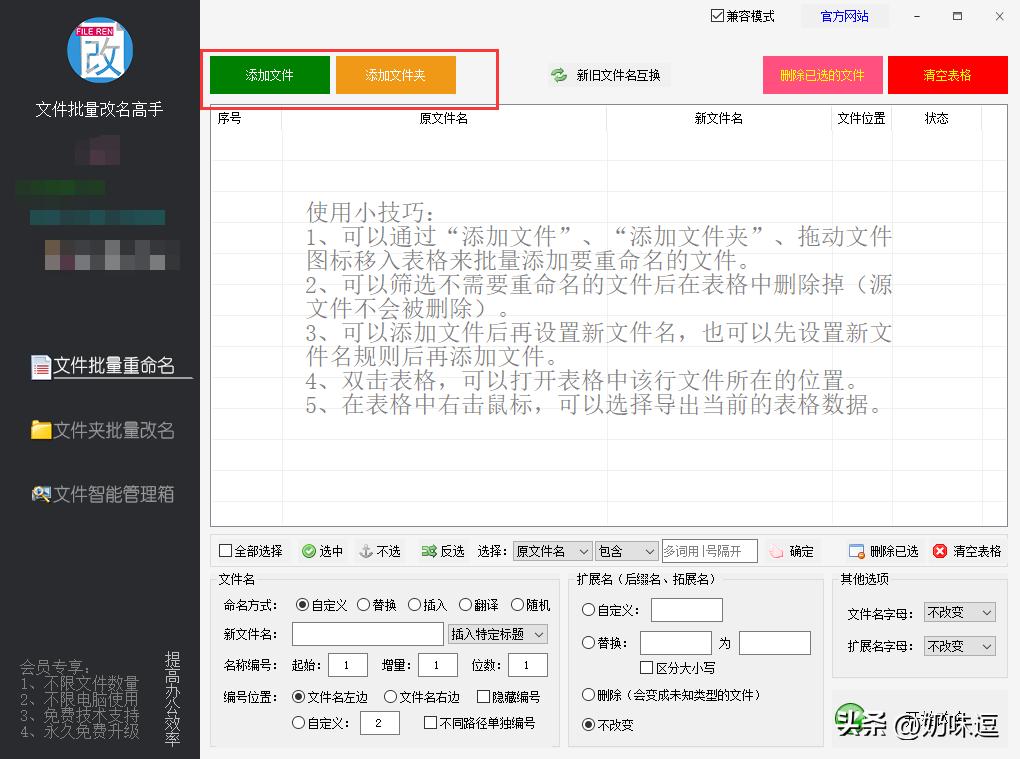The image size is (1020, 759).
Task: Click the 删除已选 delete icon
Action: (855, 550)
